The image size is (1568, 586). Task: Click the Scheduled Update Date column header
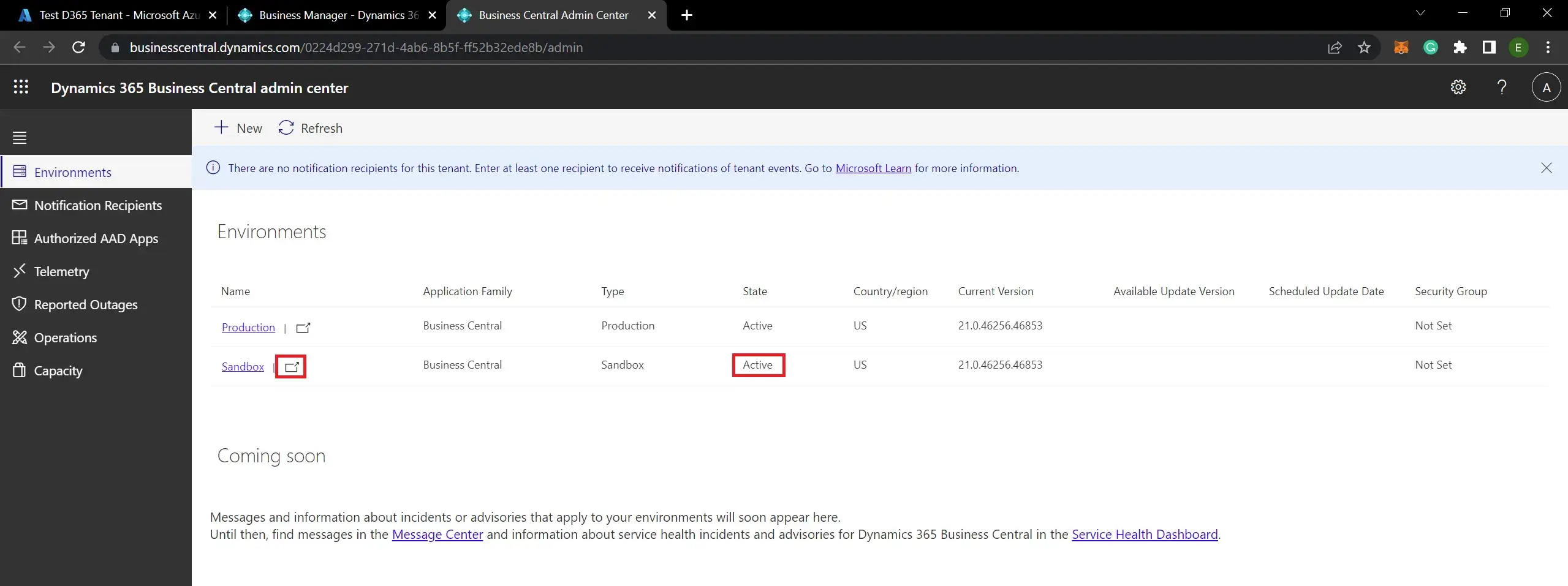tap(1326, 291)
